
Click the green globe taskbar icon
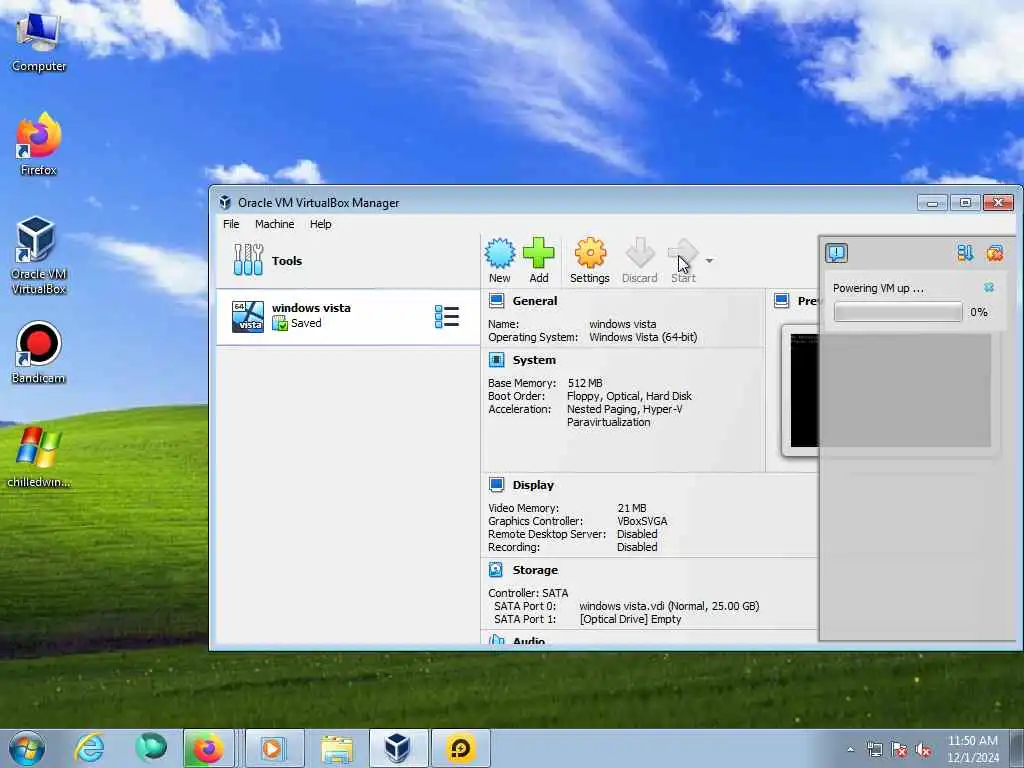click(151, 748)
